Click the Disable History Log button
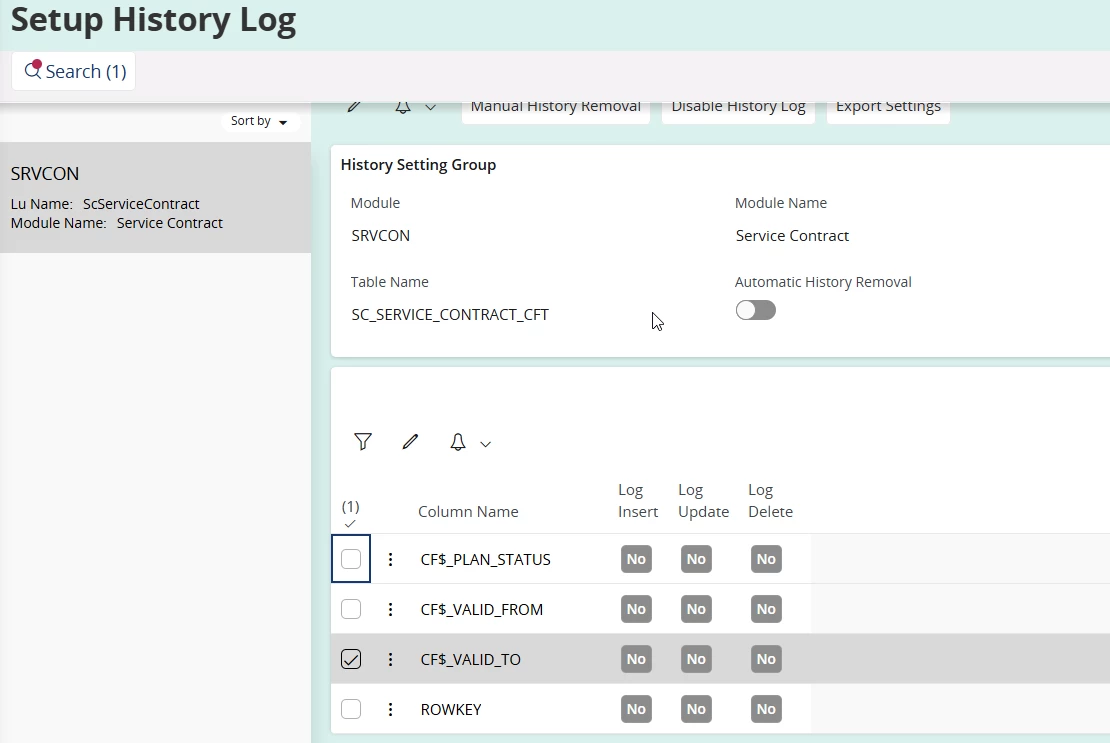This screenshot has width=1110, height=743. [738, 107]
